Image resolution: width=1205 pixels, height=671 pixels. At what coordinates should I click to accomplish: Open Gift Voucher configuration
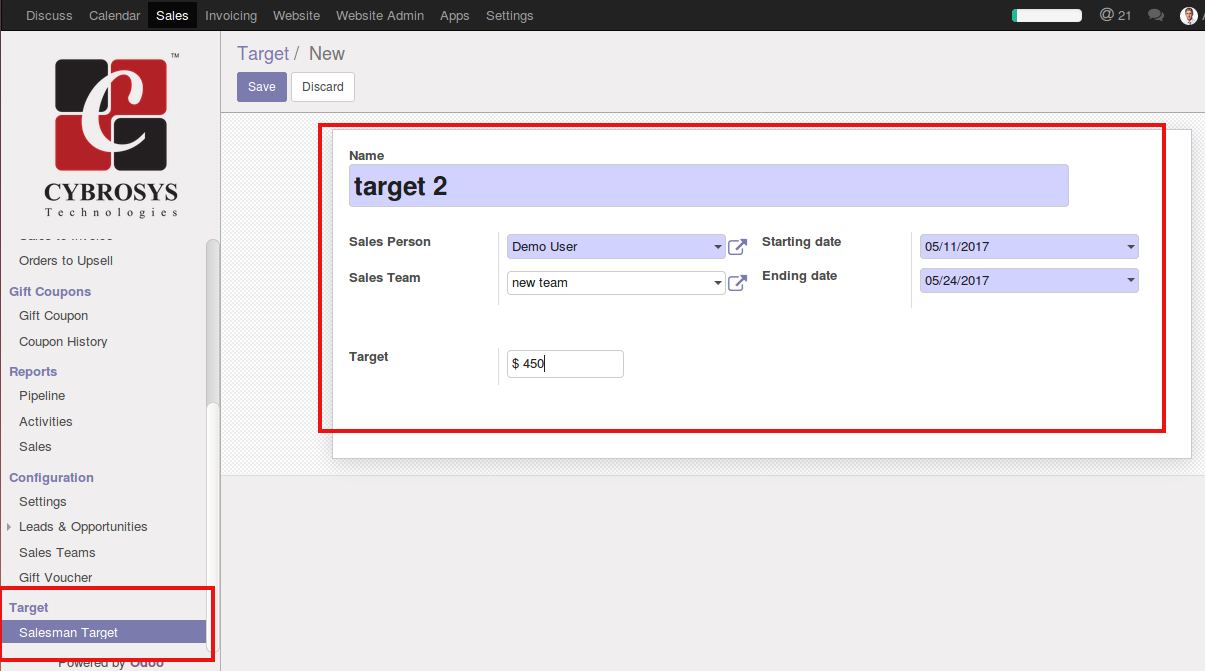pyautogui.click(x=56, y=578)
